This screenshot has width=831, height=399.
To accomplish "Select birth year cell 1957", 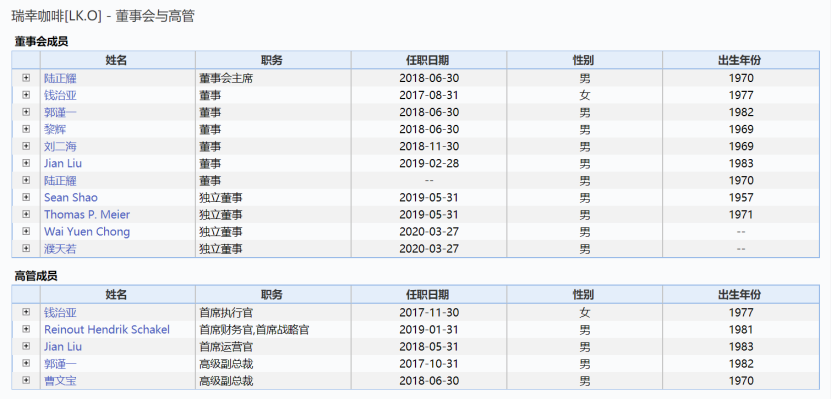I will coord(741,198).
